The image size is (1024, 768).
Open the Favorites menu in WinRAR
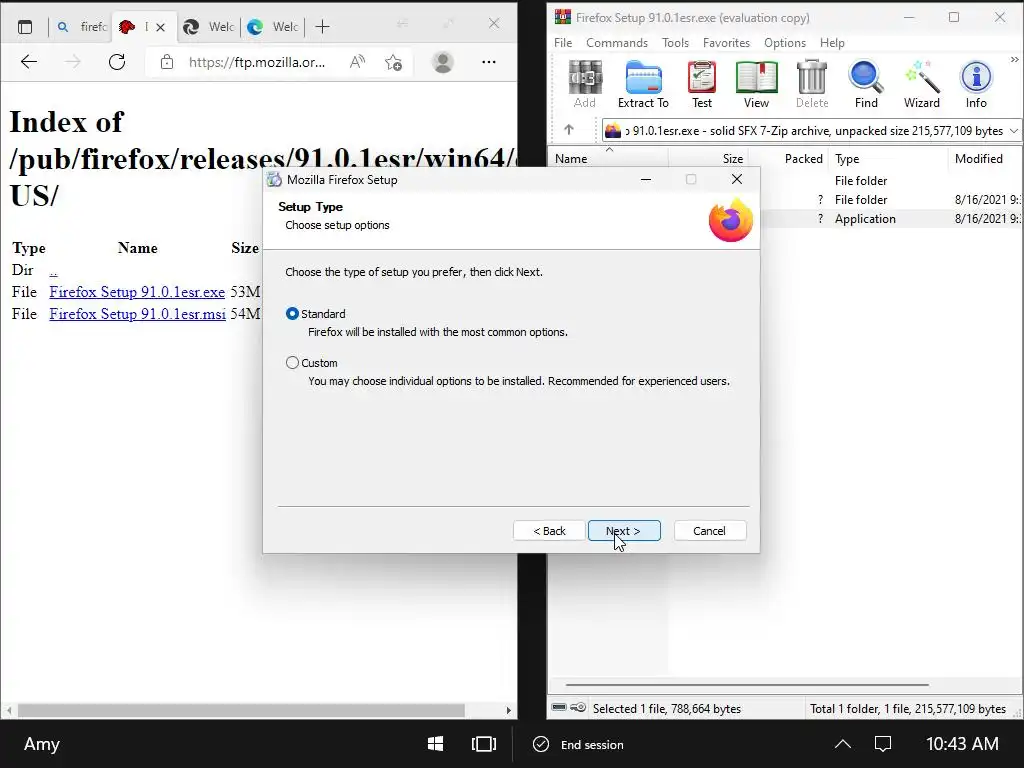tap(726, 42)
